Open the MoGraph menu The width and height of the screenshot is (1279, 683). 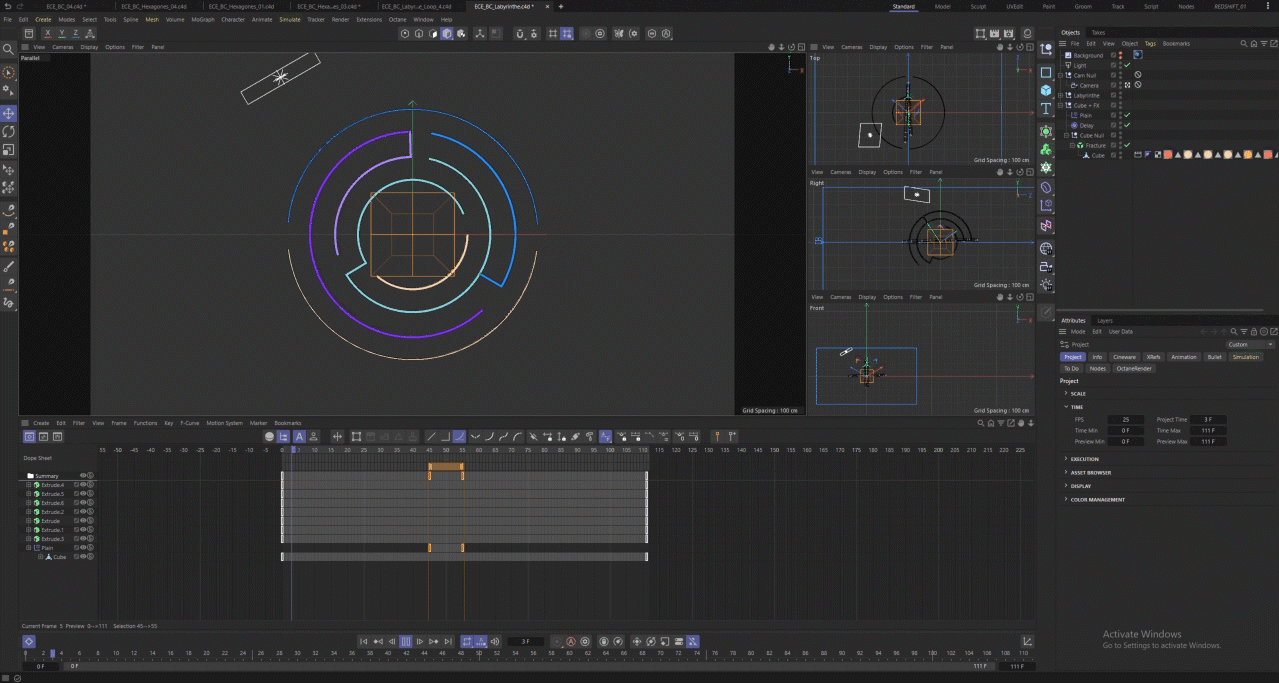(x=203, y=19)
